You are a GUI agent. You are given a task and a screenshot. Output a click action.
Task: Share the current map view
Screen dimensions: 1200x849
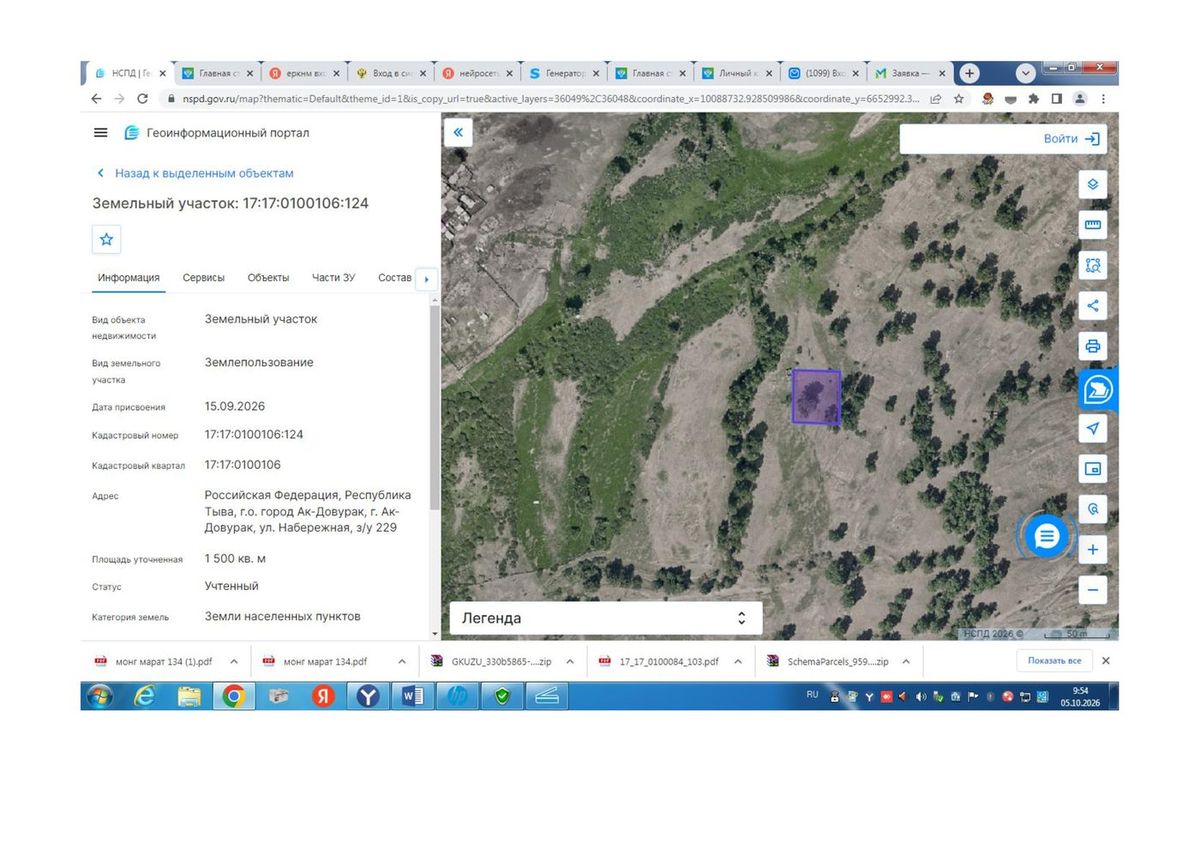[x=1093, y=306]
